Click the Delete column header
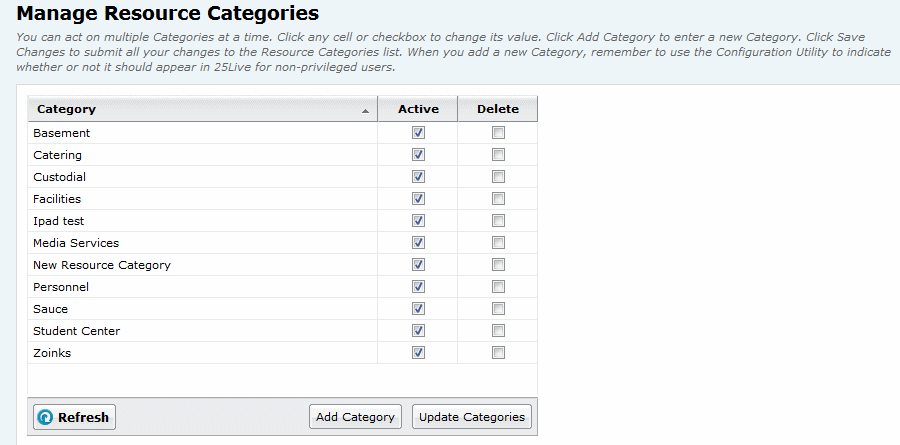This screenshot has width=900, height=445. point(498,109)
